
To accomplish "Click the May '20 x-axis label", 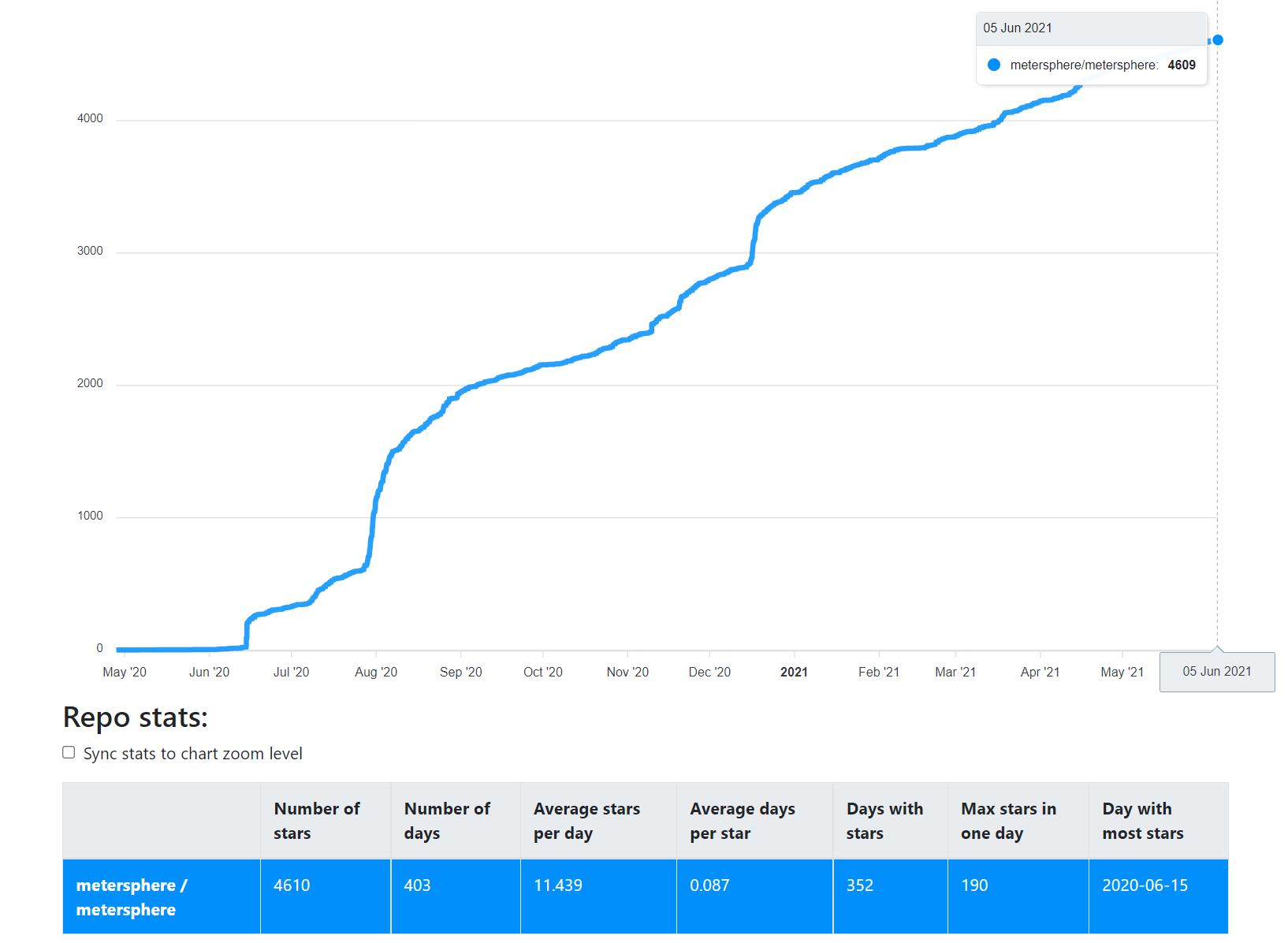I will coord(125,673).
